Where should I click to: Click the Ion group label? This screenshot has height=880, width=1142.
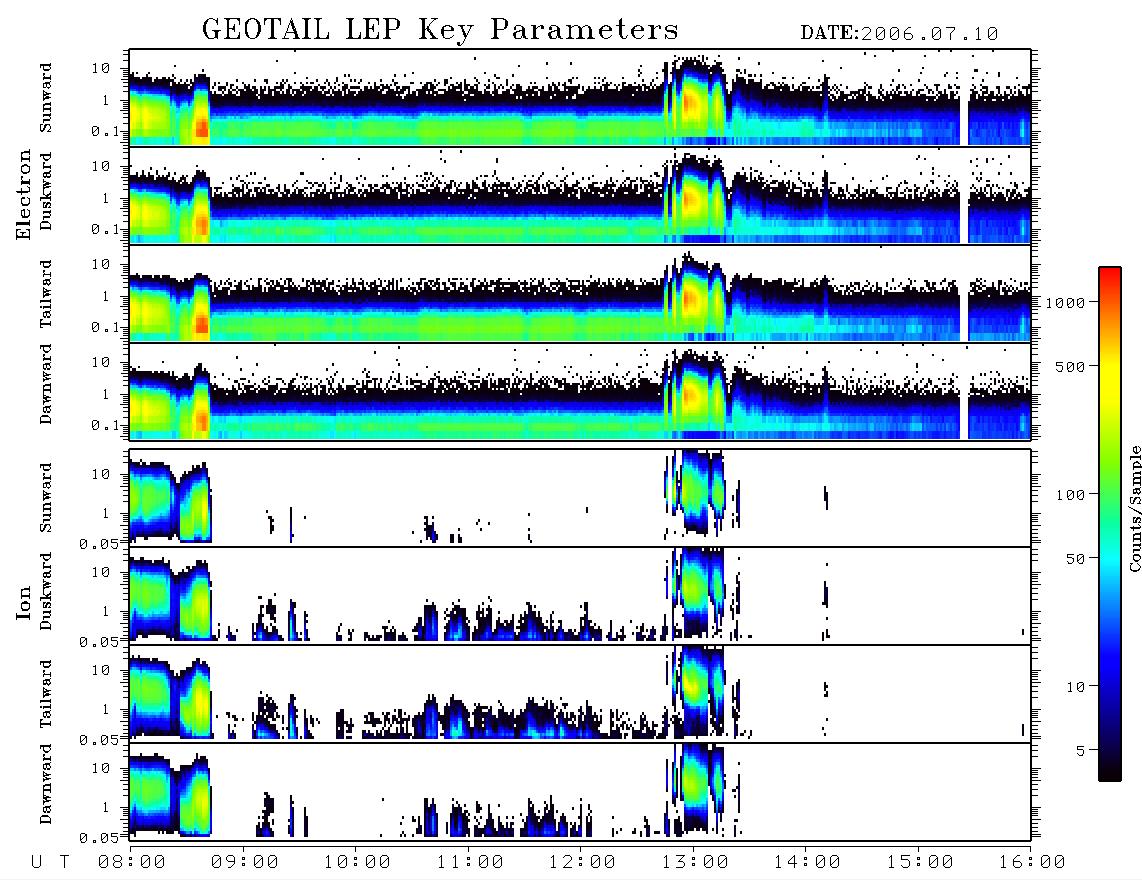tap(24, 603)
